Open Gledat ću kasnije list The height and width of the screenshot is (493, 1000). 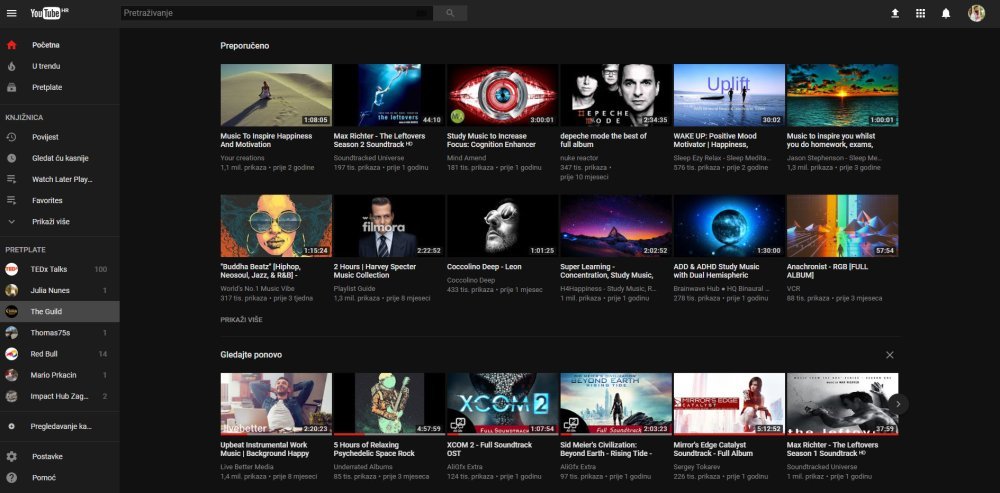coord(60,158)
